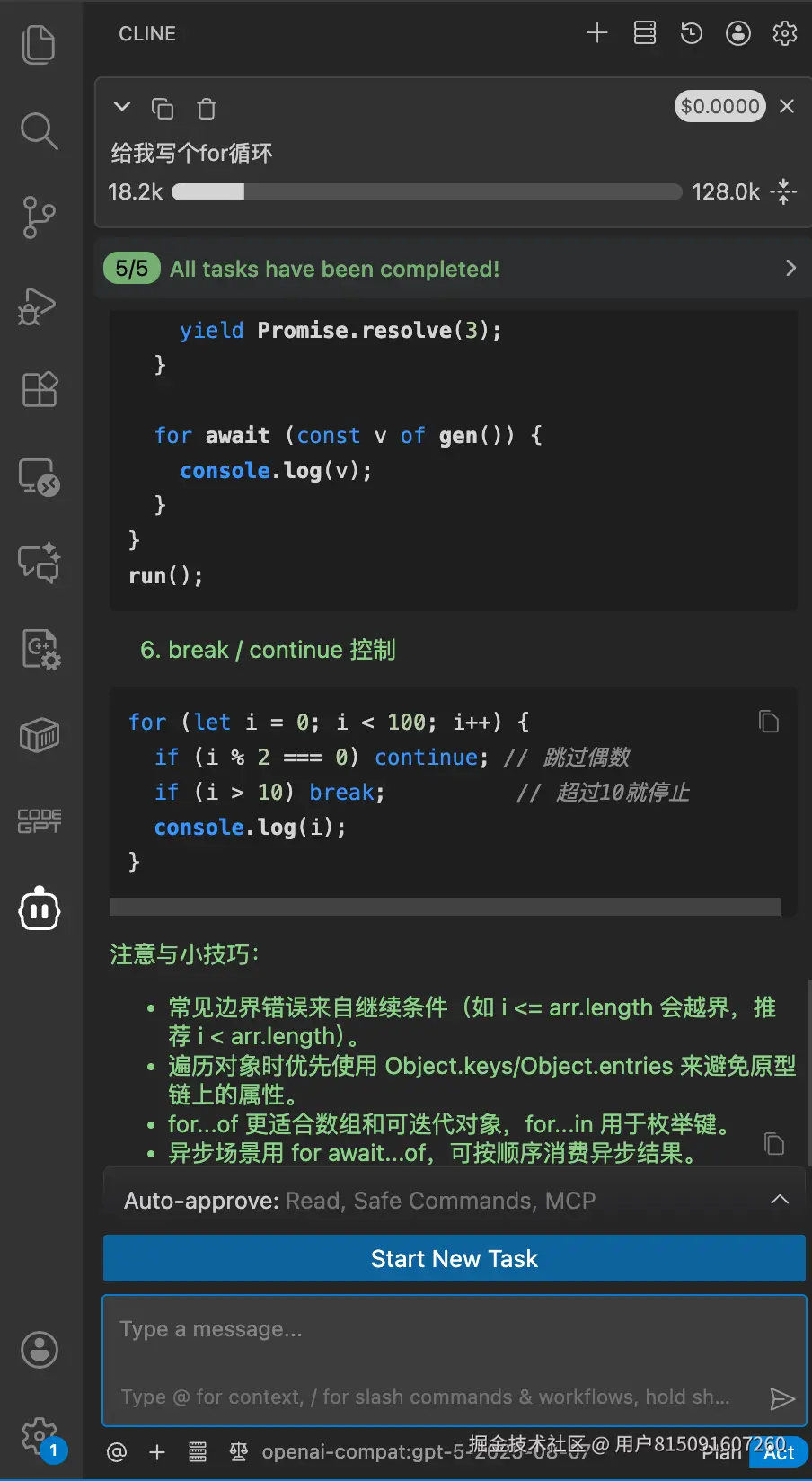The image size is (812, 1481).
Task: Switch to Act mode
Action: point(779,1452)
